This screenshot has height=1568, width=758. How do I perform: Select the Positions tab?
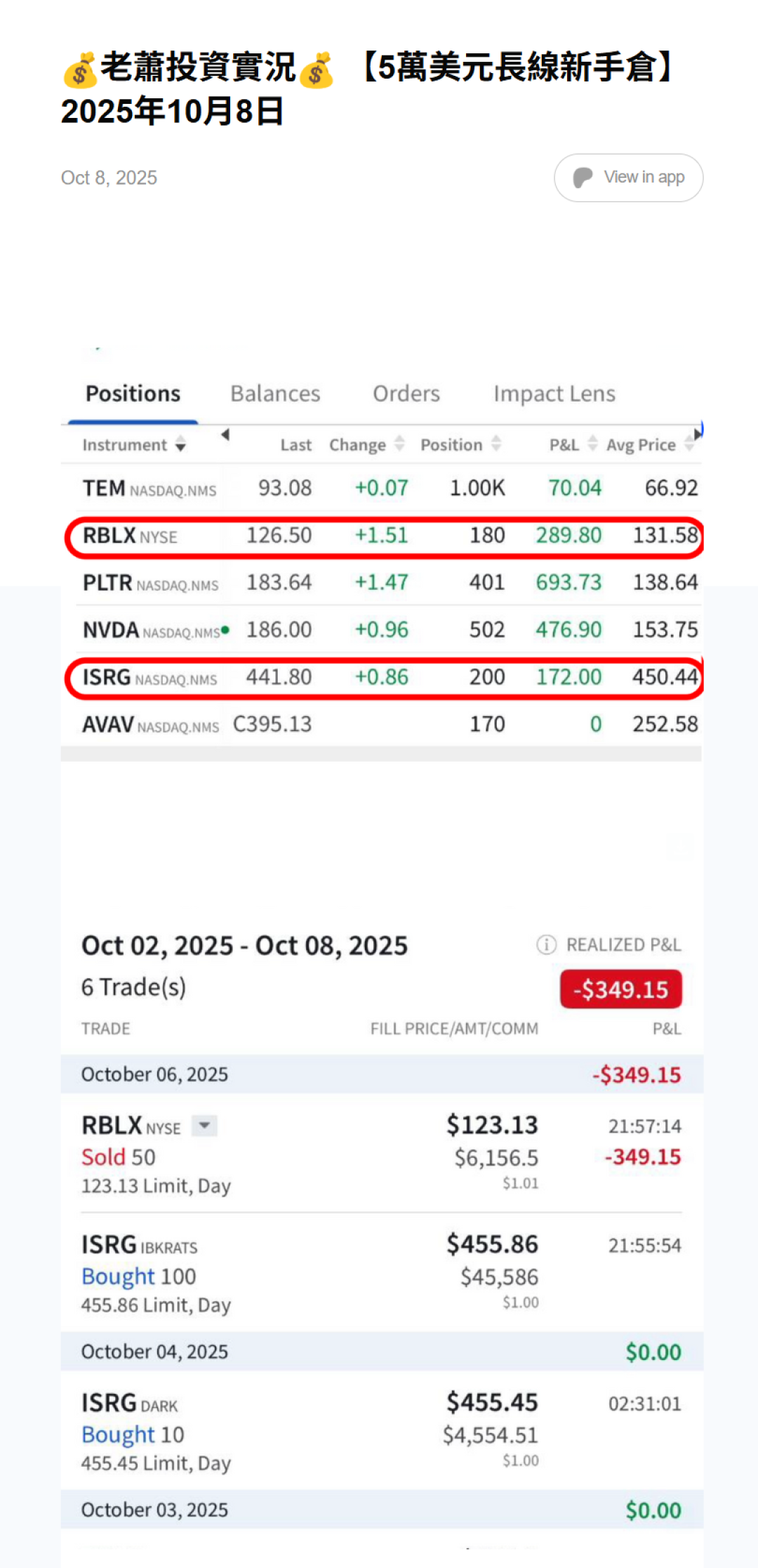click(x=133, y=394)
